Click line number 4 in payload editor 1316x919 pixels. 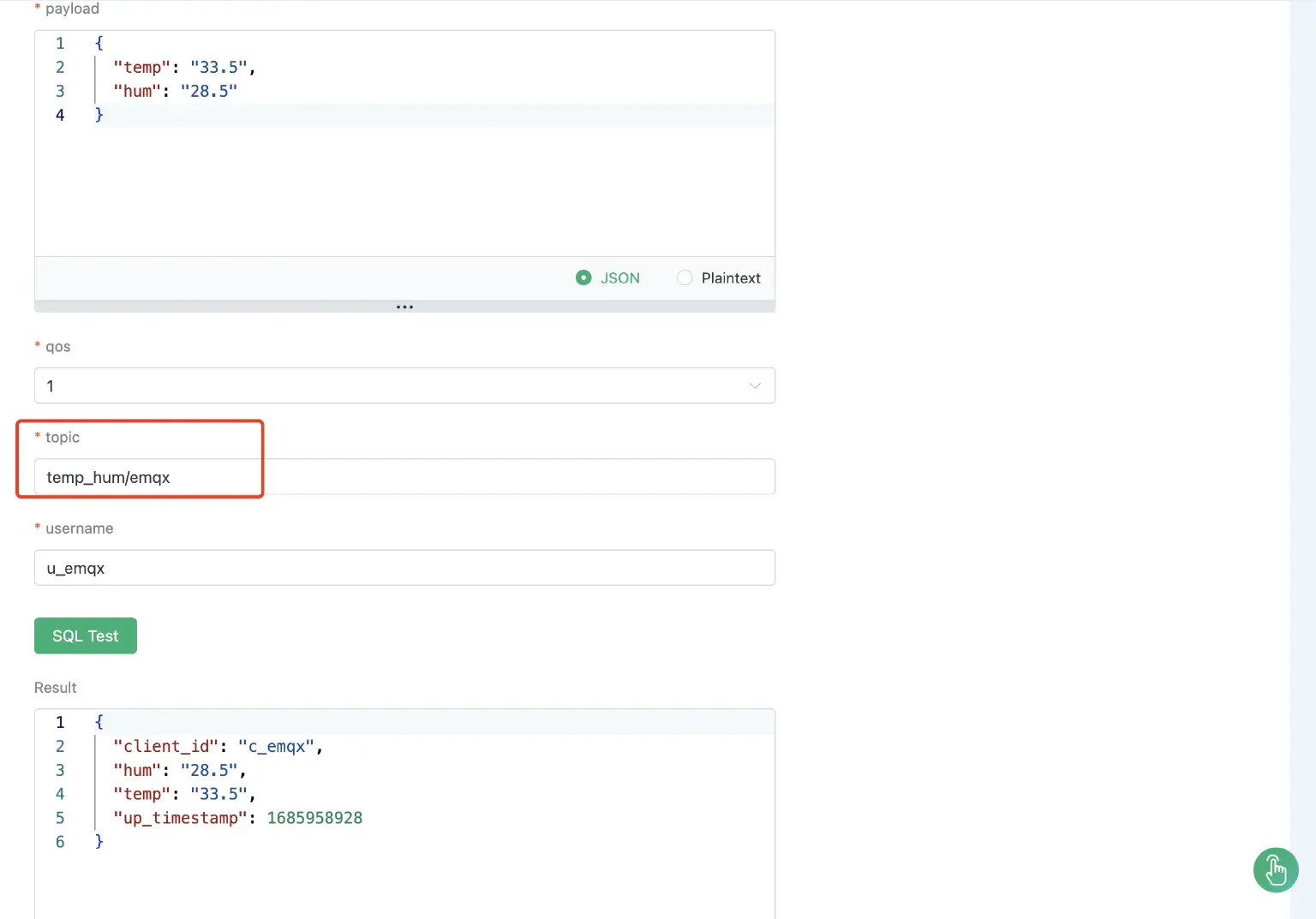point(60,115)
